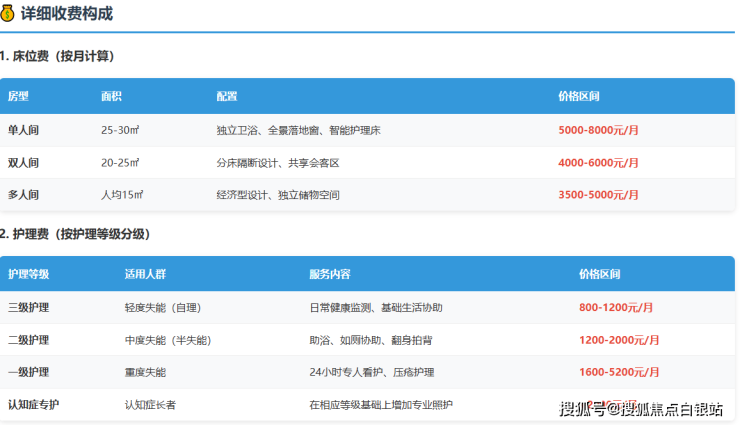Select the 护理费（按护理等级分级）heading
This screenshot has width=740, height=425.
(75, 234)
